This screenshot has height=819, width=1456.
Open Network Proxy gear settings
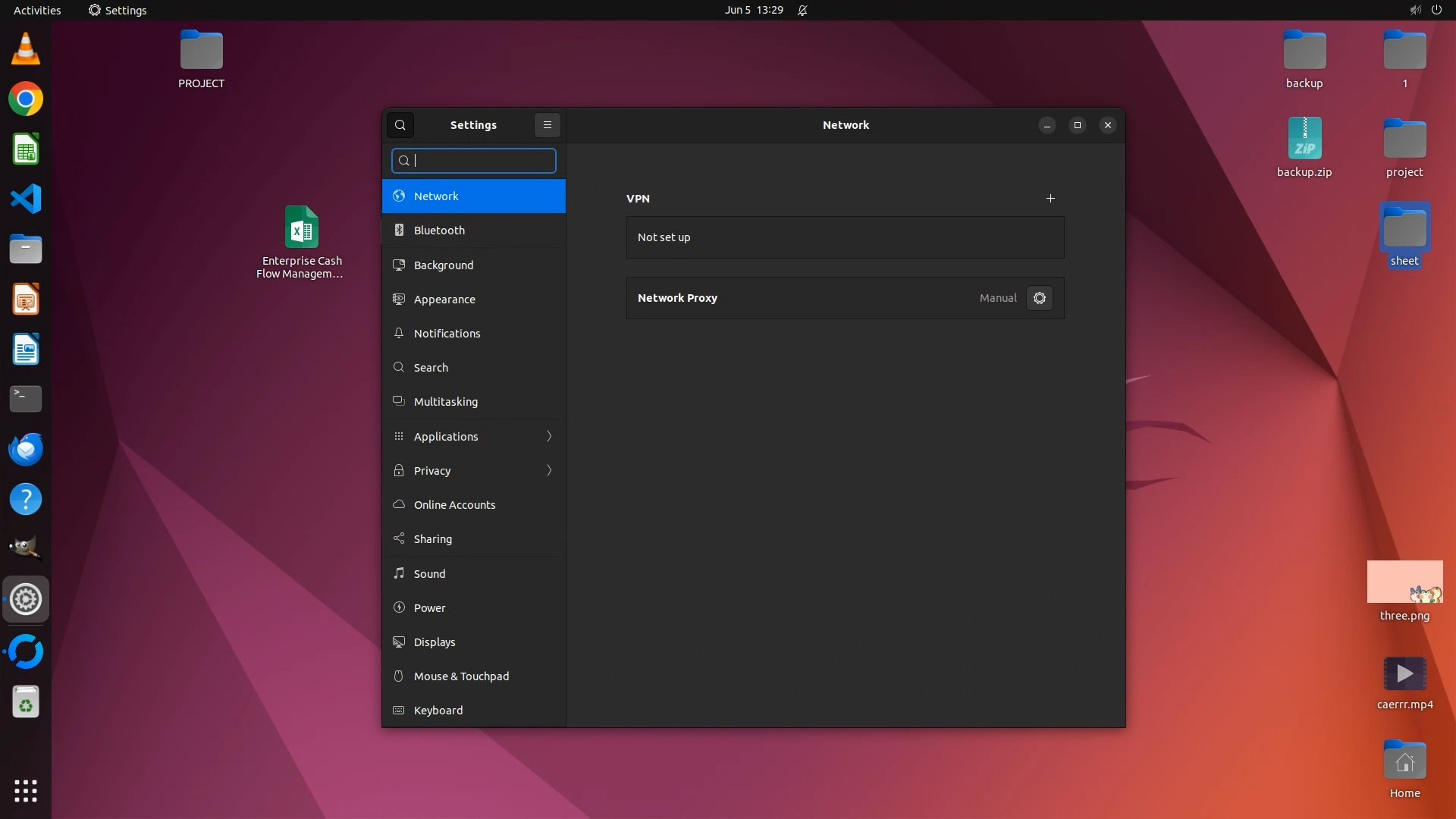click(x=1039, y=298)
